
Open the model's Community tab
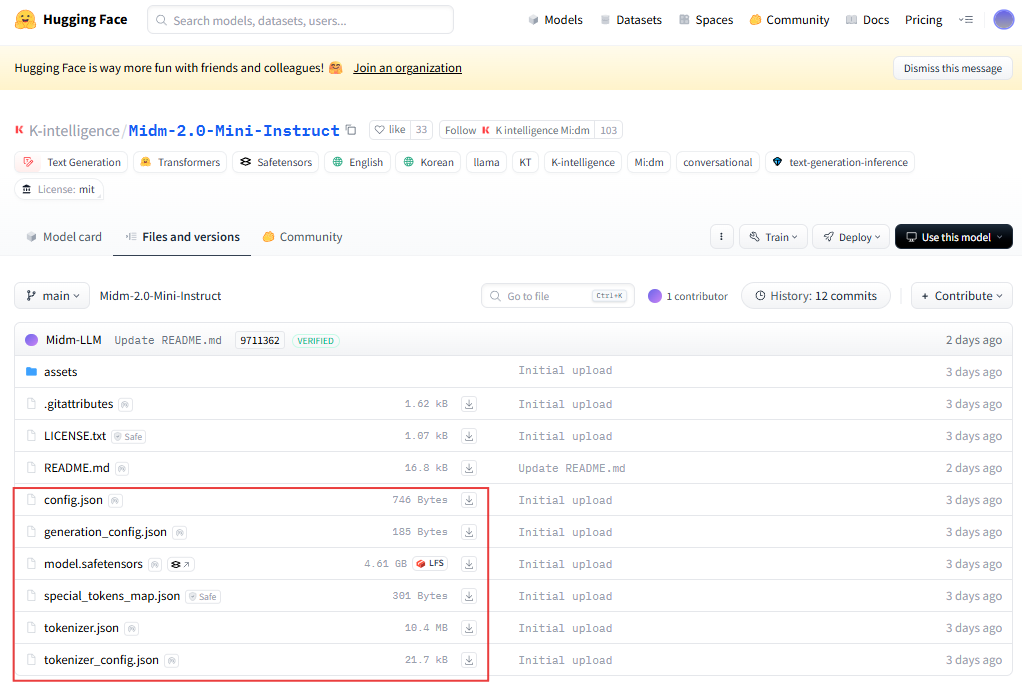302,237
